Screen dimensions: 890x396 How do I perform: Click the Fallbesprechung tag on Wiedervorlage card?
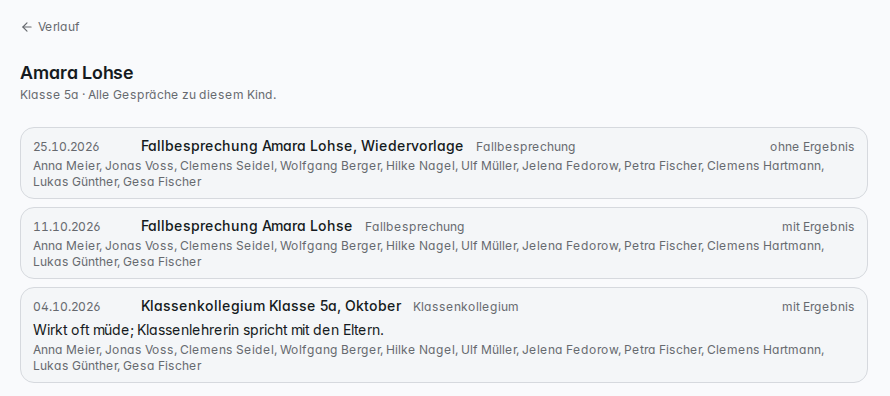pyautogui.click(x=526, y=147)
